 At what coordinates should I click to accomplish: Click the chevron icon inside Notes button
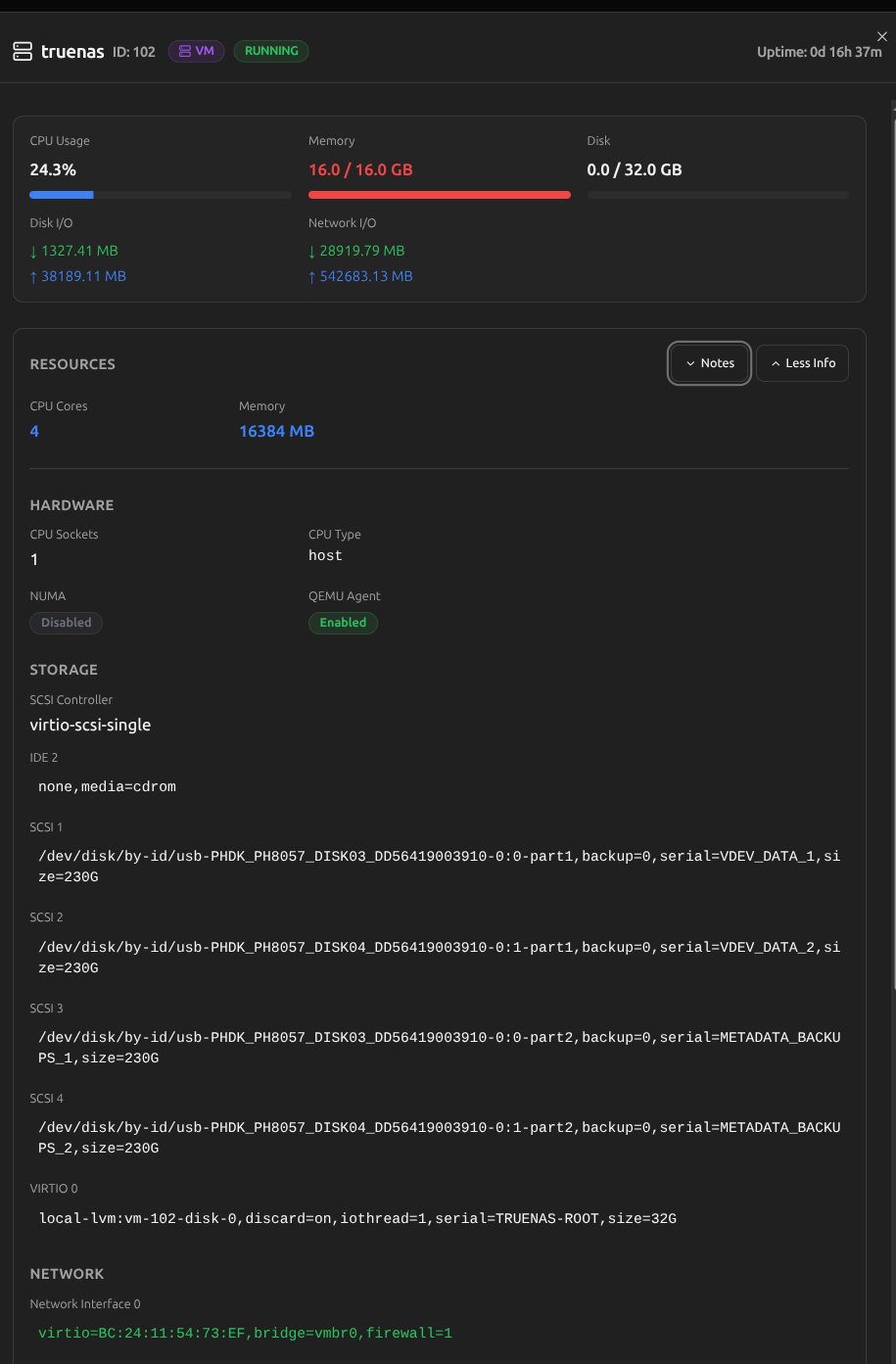[690, 363]
